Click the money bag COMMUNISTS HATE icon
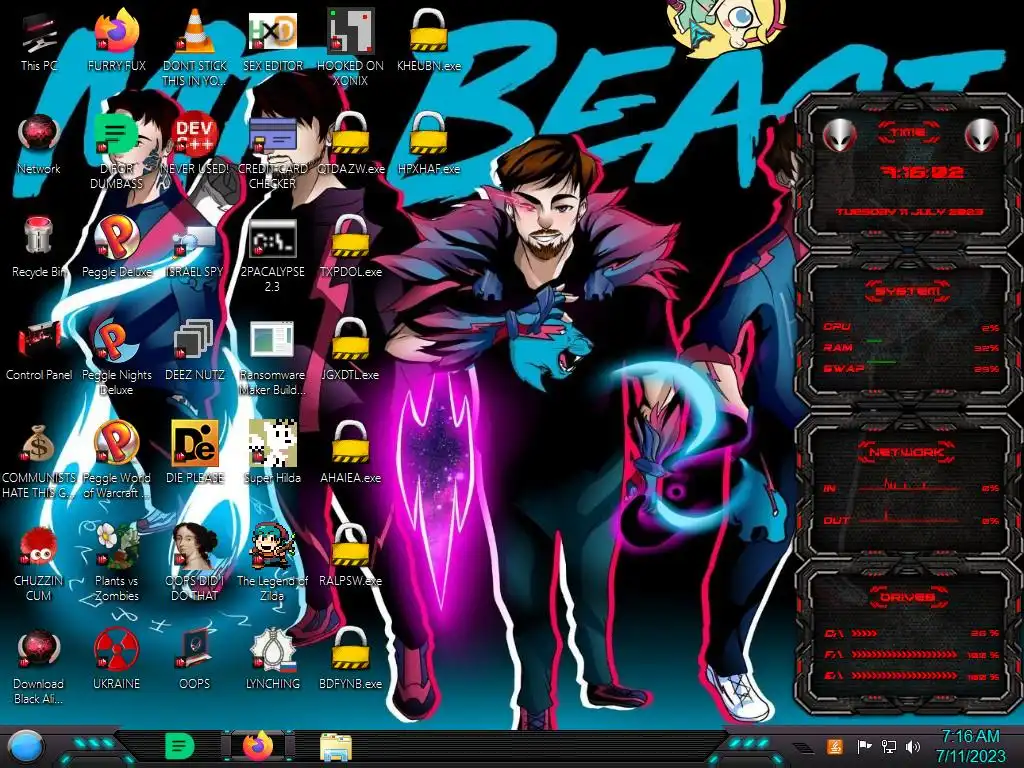 tap(39, 461)
